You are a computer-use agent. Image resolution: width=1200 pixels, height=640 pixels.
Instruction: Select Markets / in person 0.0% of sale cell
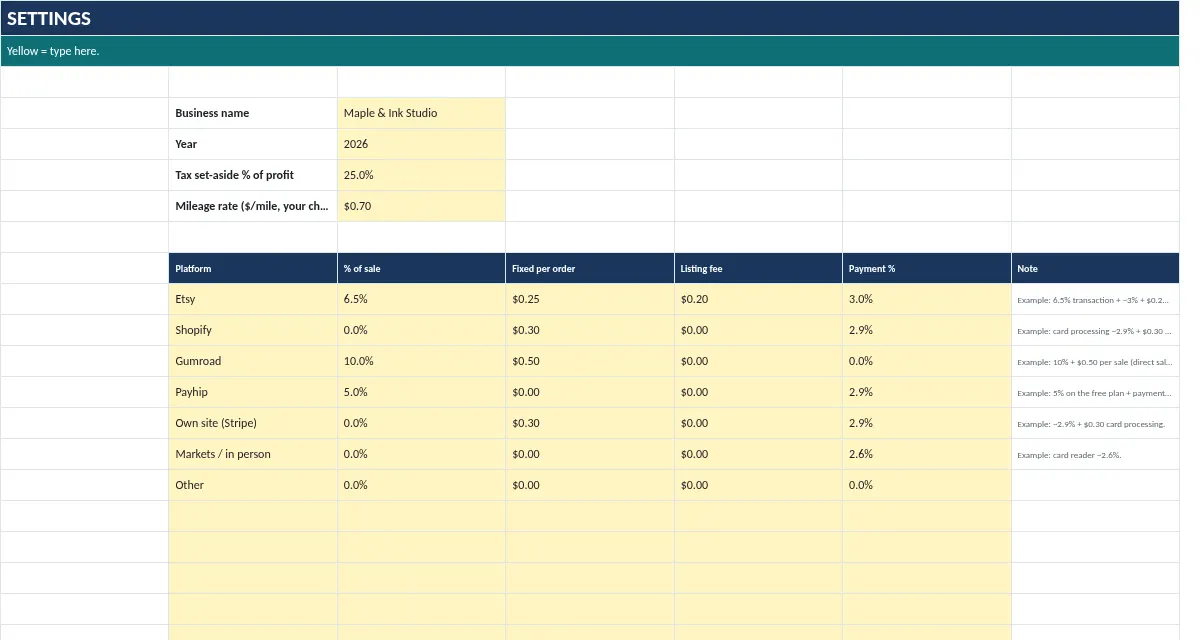pos(421,454)
